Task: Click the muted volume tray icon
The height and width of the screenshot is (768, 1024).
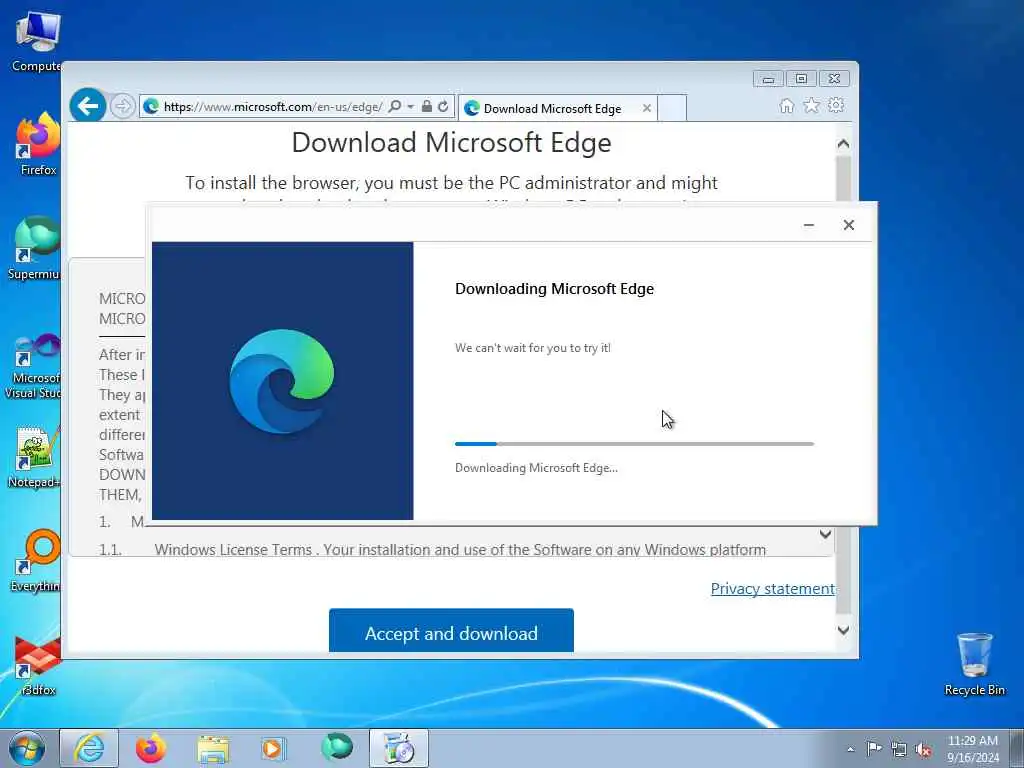Action: point(923,750)
